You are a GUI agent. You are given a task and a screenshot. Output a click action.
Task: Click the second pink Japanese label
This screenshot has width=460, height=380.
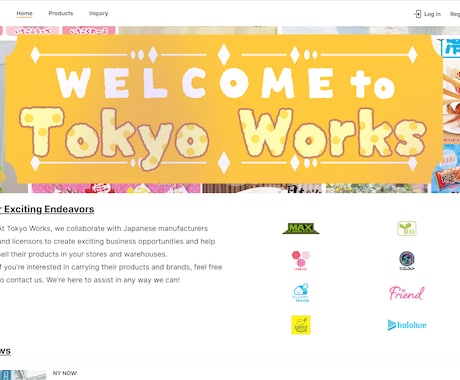(89, 31)
